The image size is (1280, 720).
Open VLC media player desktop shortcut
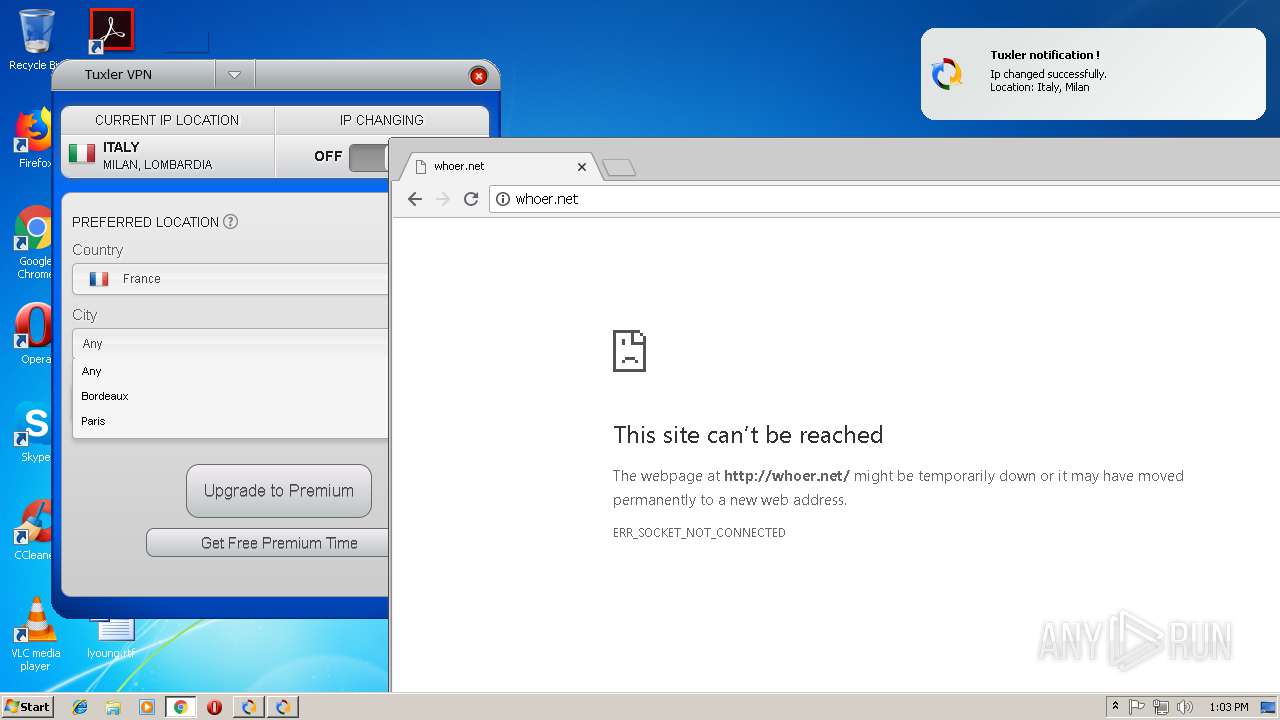[x=36, y=634]
